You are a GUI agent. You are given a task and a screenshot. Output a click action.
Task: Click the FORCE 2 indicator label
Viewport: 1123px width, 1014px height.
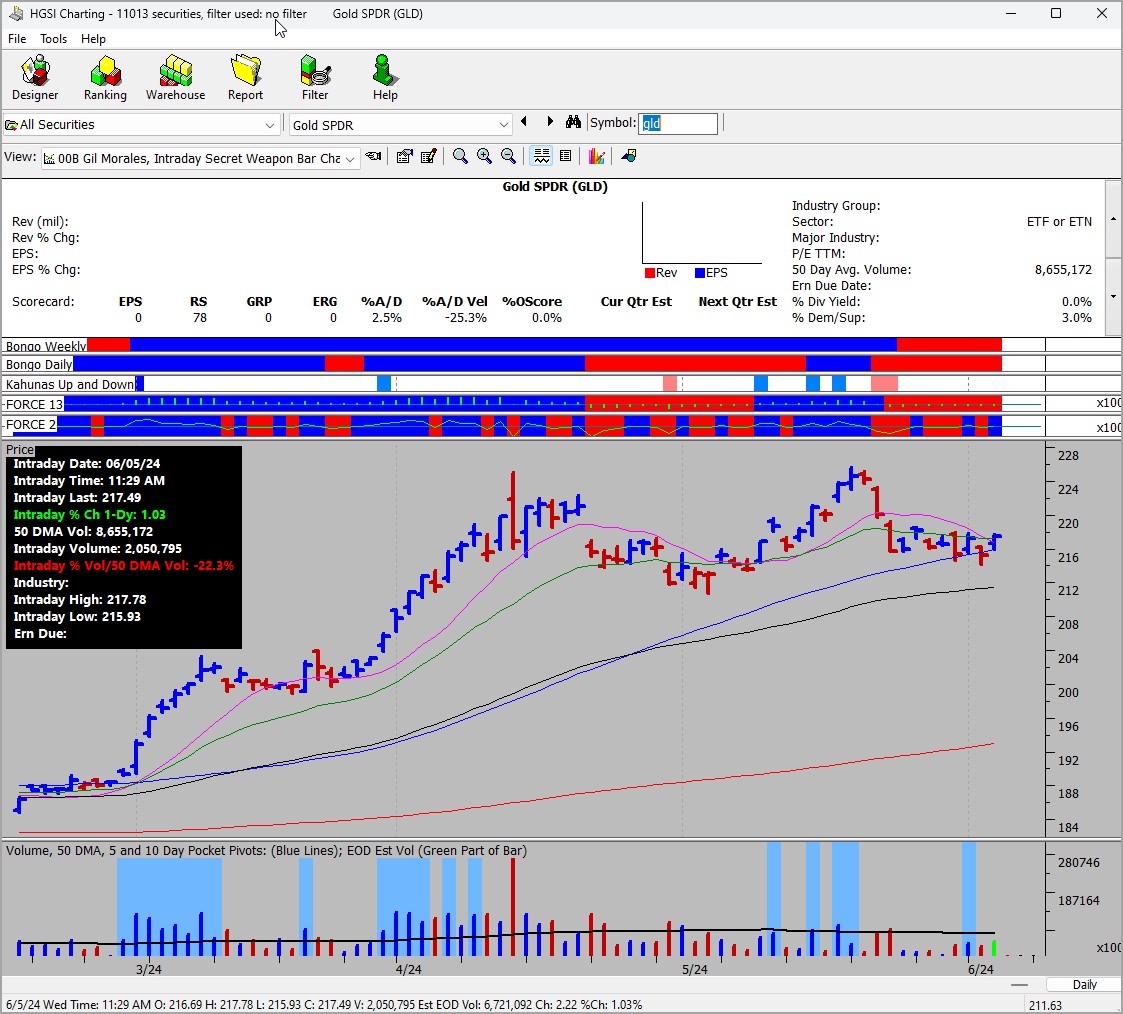coord(29,425)
